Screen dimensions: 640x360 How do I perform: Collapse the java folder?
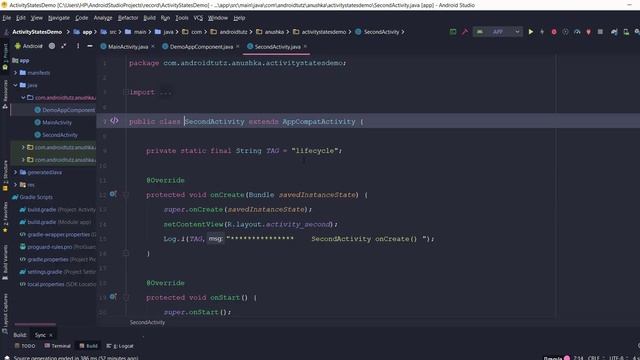(16, 85)
